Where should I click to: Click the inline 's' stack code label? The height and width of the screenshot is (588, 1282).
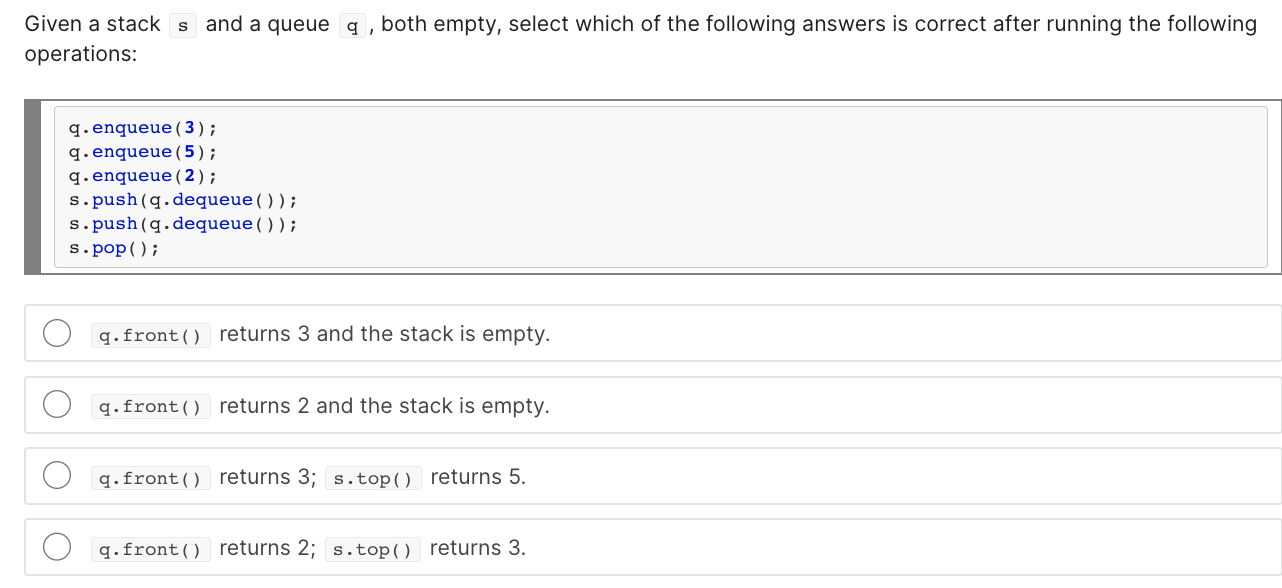(182, 25)
